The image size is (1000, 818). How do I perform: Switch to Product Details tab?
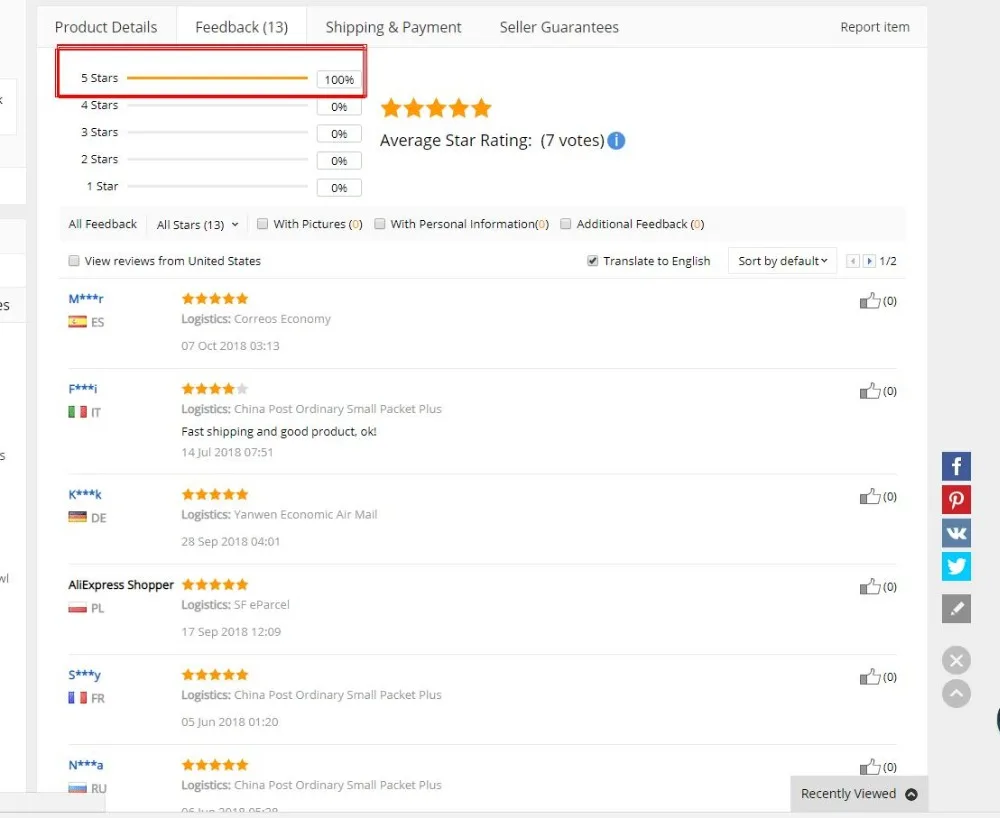click(x=106, y=27)
